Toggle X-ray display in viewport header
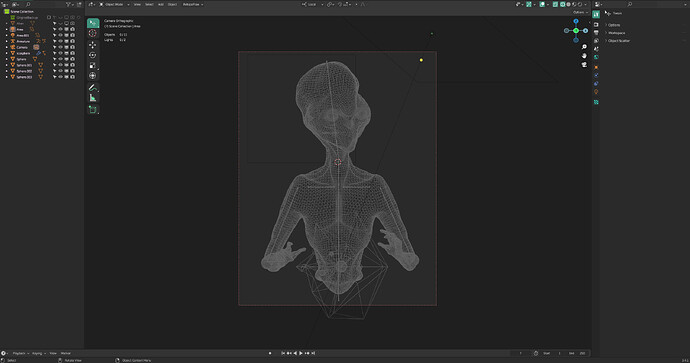Image resolution: width=690 pixels, height=363 pixels. (555, 4)
